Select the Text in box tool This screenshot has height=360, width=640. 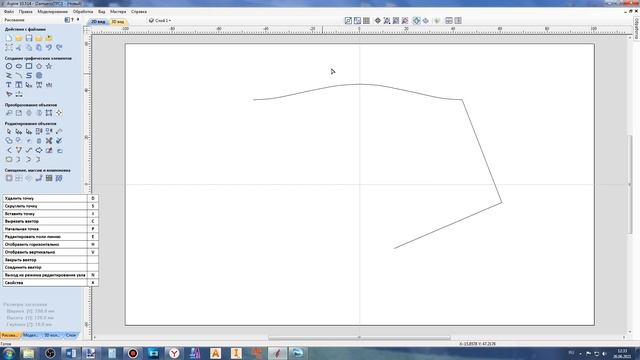19,85
